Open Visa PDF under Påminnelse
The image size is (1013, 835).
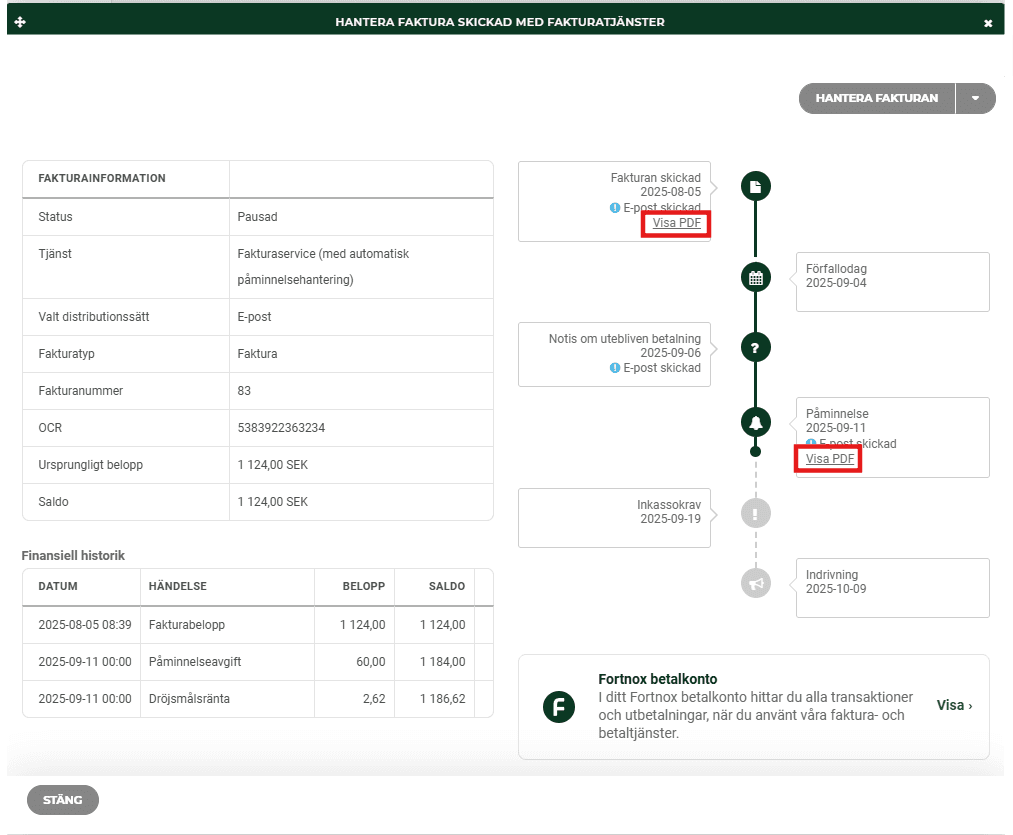(830, 459)
